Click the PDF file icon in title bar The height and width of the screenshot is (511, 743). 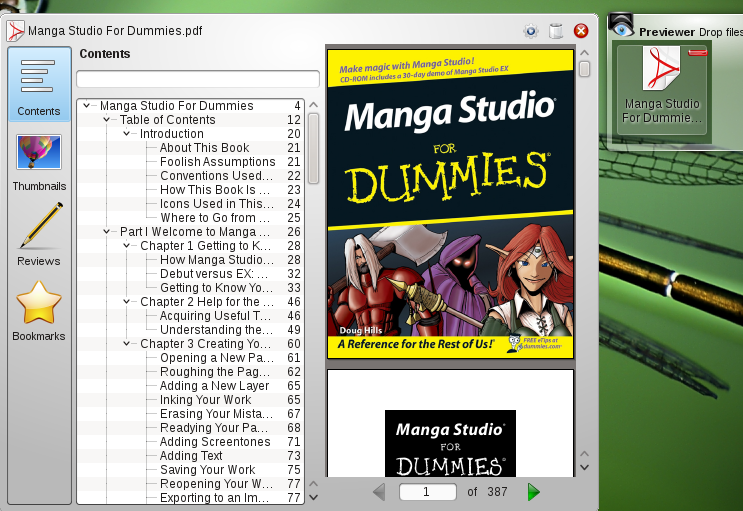tap(15, 31)
